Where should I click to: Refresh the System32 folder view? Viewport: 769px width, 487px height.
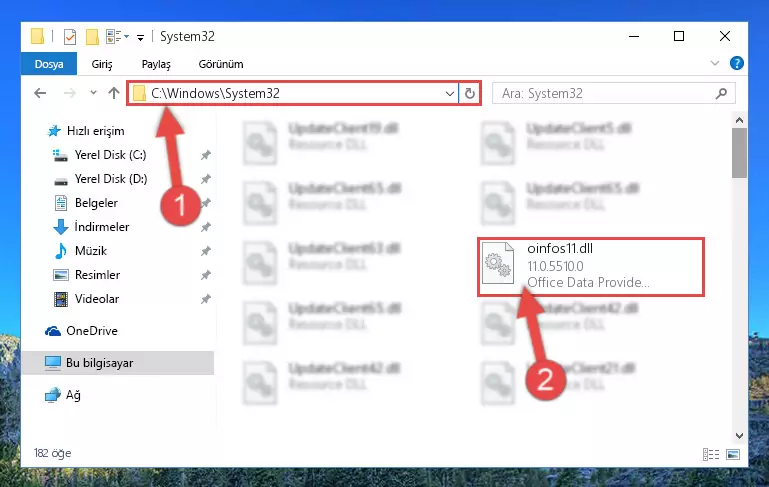pos(469,93)
